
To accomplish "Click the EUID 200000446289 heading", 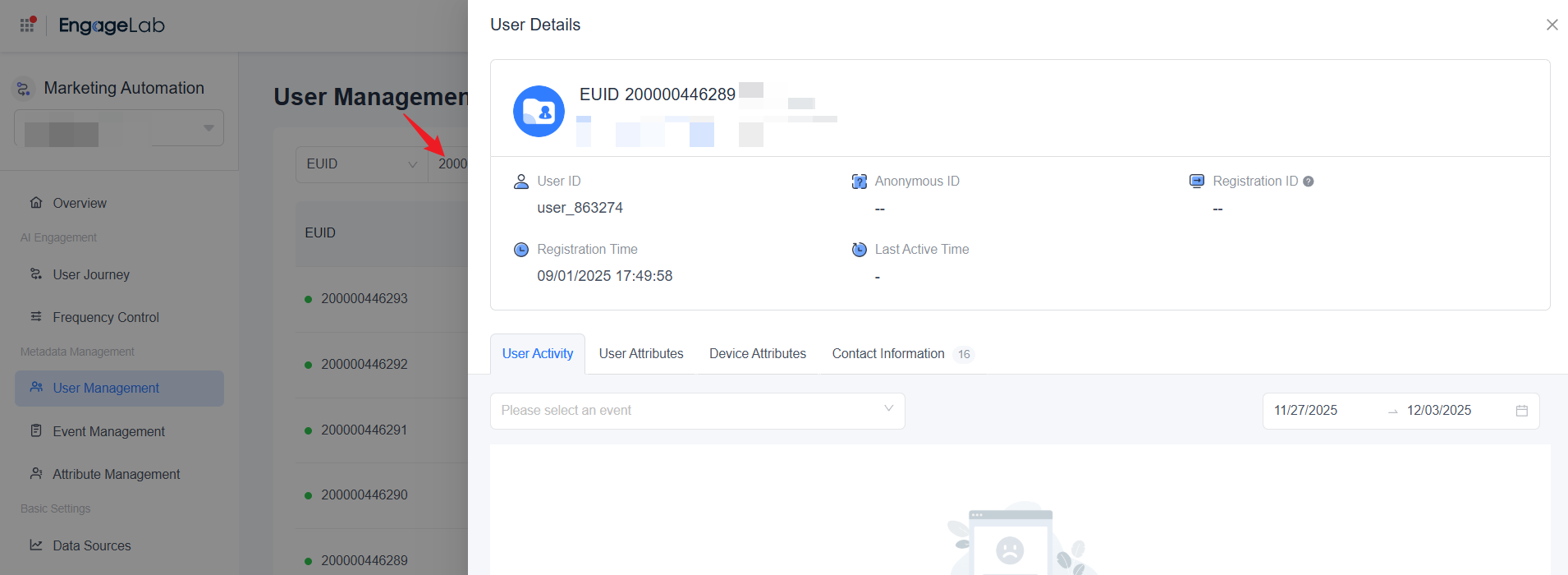I will (x=657, y=94).
